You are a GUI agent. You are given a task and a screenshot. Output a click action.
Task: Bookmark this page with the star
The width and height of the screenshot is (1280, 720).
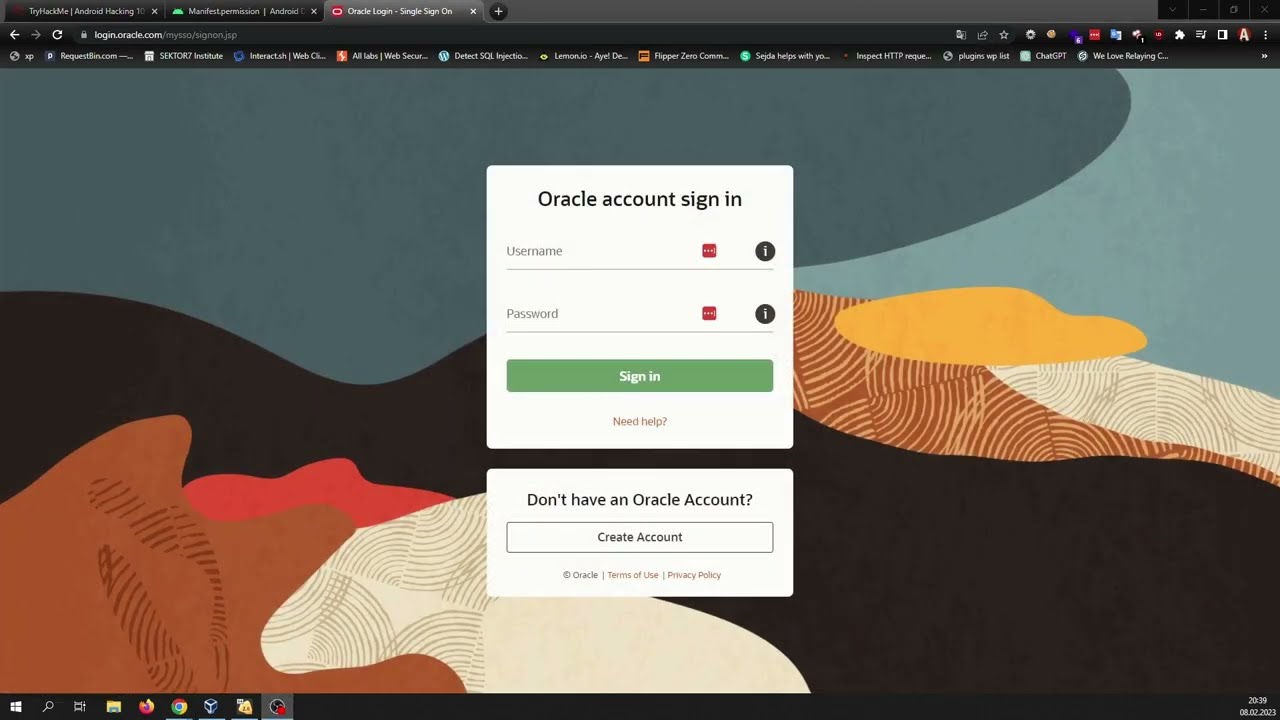(1004, 34)
